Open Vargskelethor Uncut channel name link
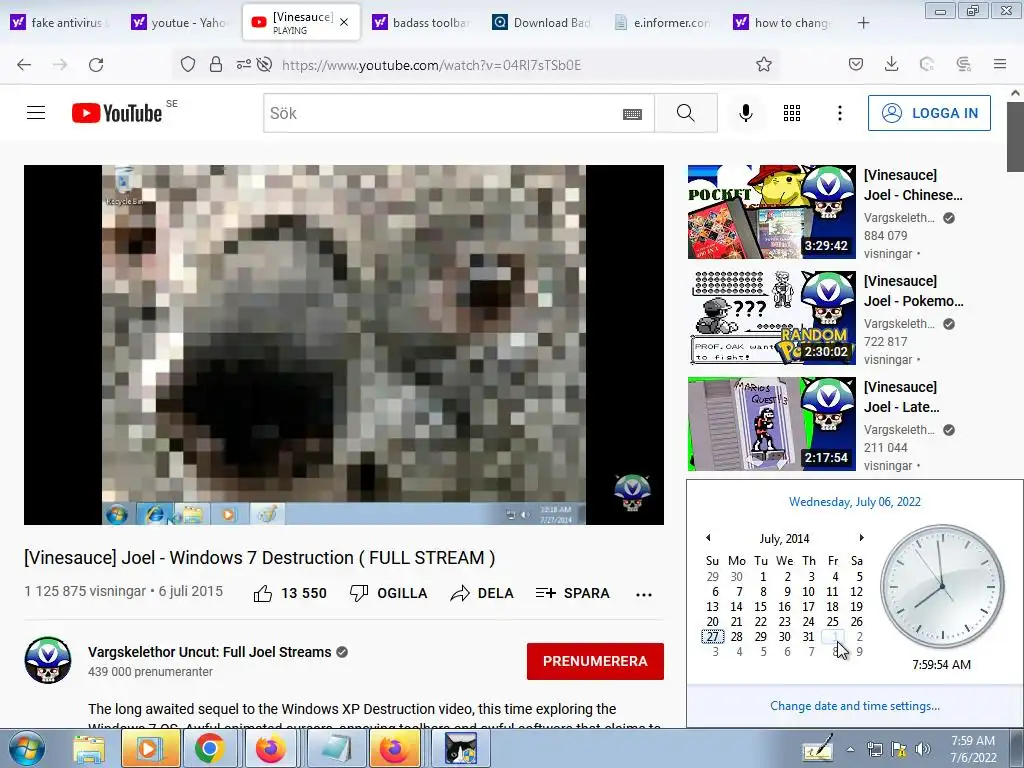This screenshot has height=768, width=1024. [x=210, y=652]
